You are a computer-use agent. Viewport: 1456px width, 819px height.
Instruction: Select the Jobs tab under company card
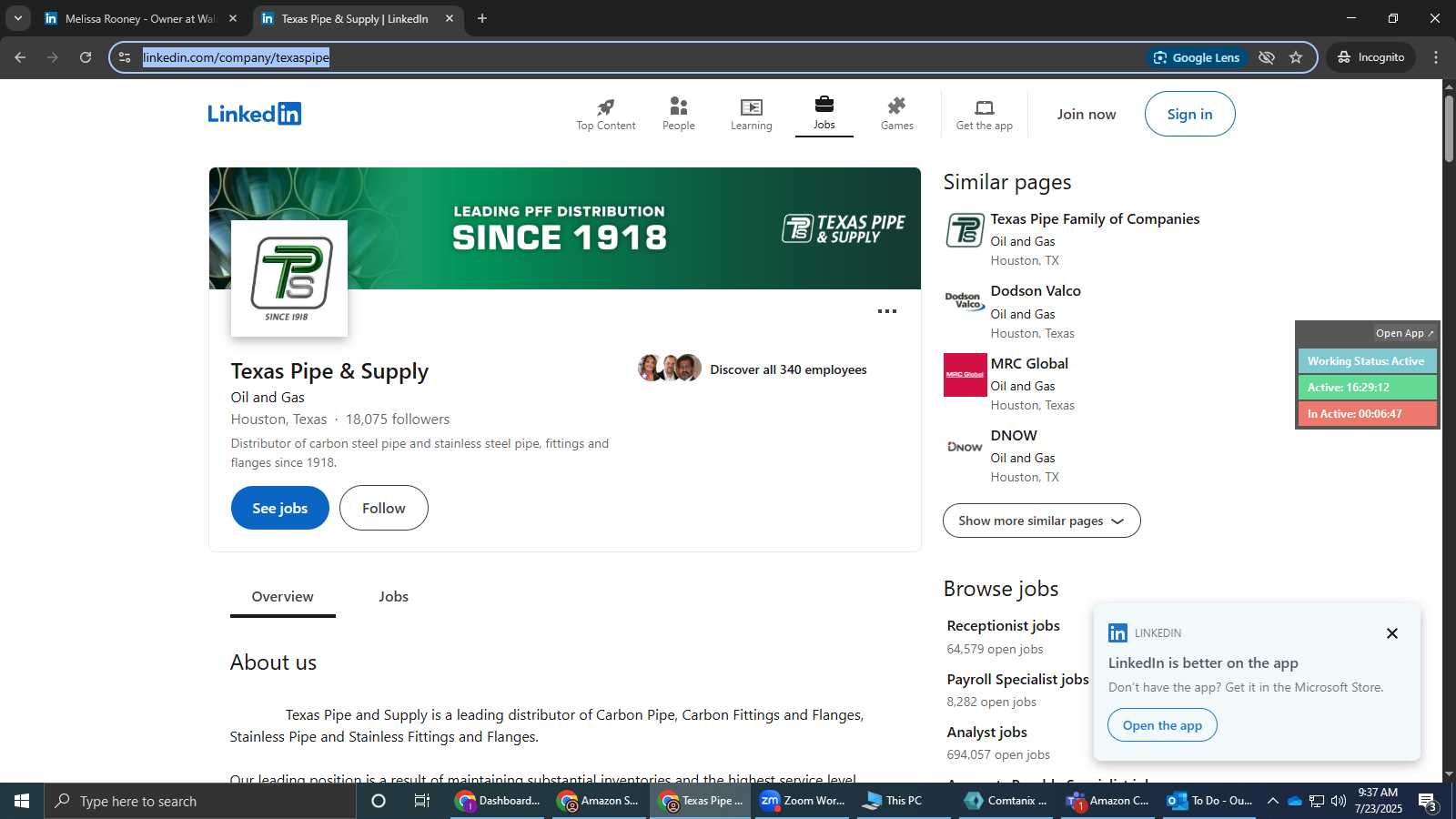tap(393, 597)
